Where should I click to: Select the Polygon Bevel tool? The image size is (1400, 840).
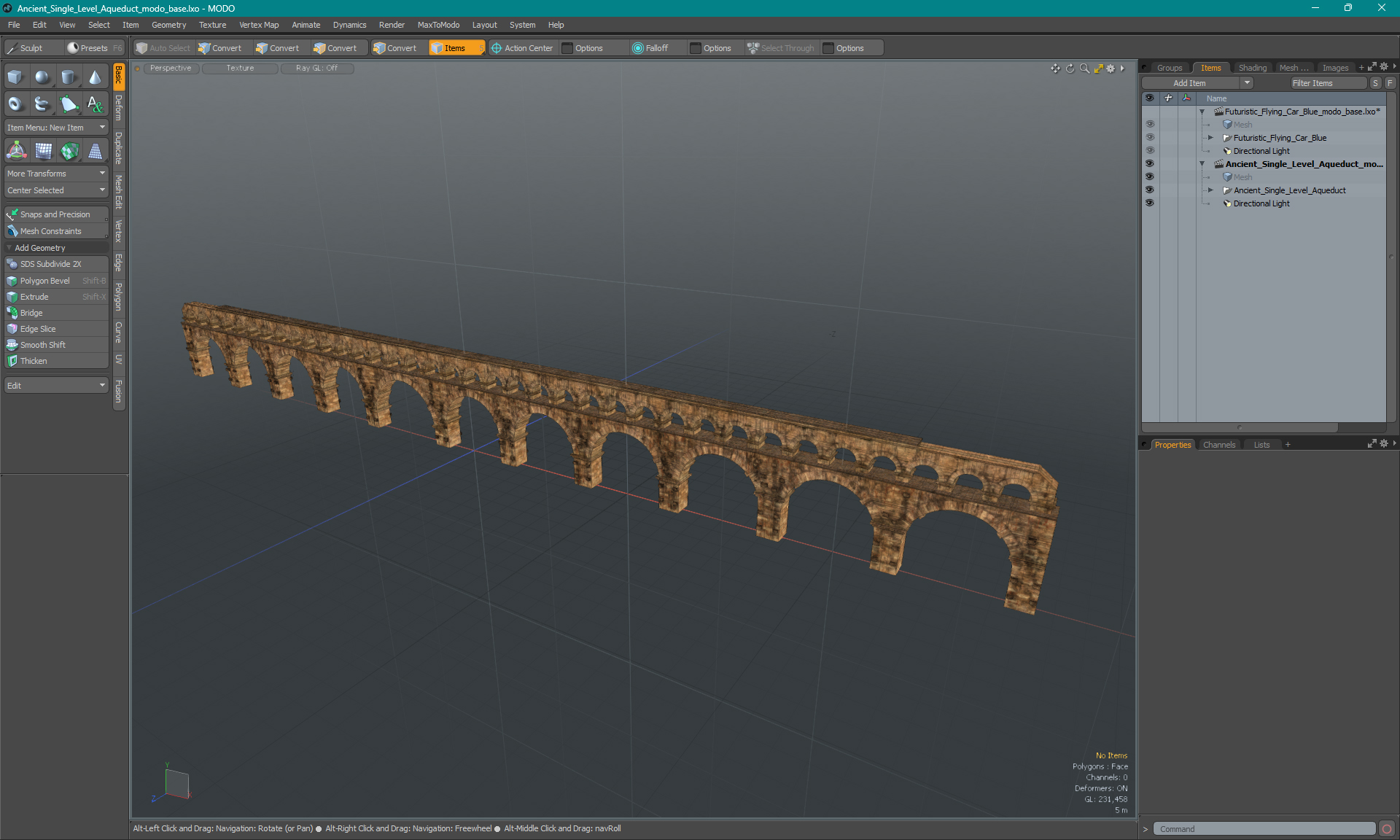pos(45,280)
